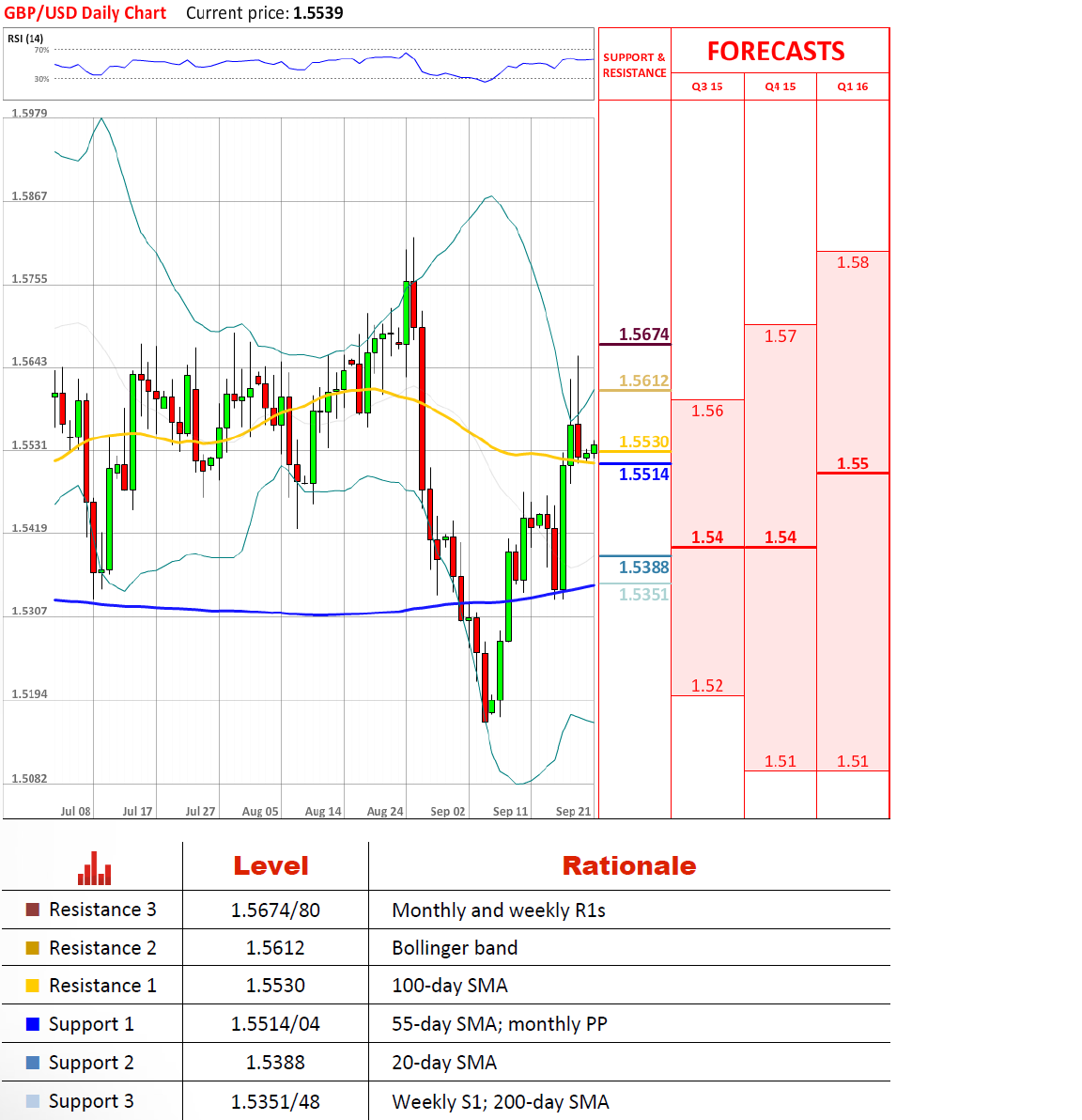Click the 1.5351 support level label
The width and height of the screenshot is (1082, 1120).
pos(643,594)
